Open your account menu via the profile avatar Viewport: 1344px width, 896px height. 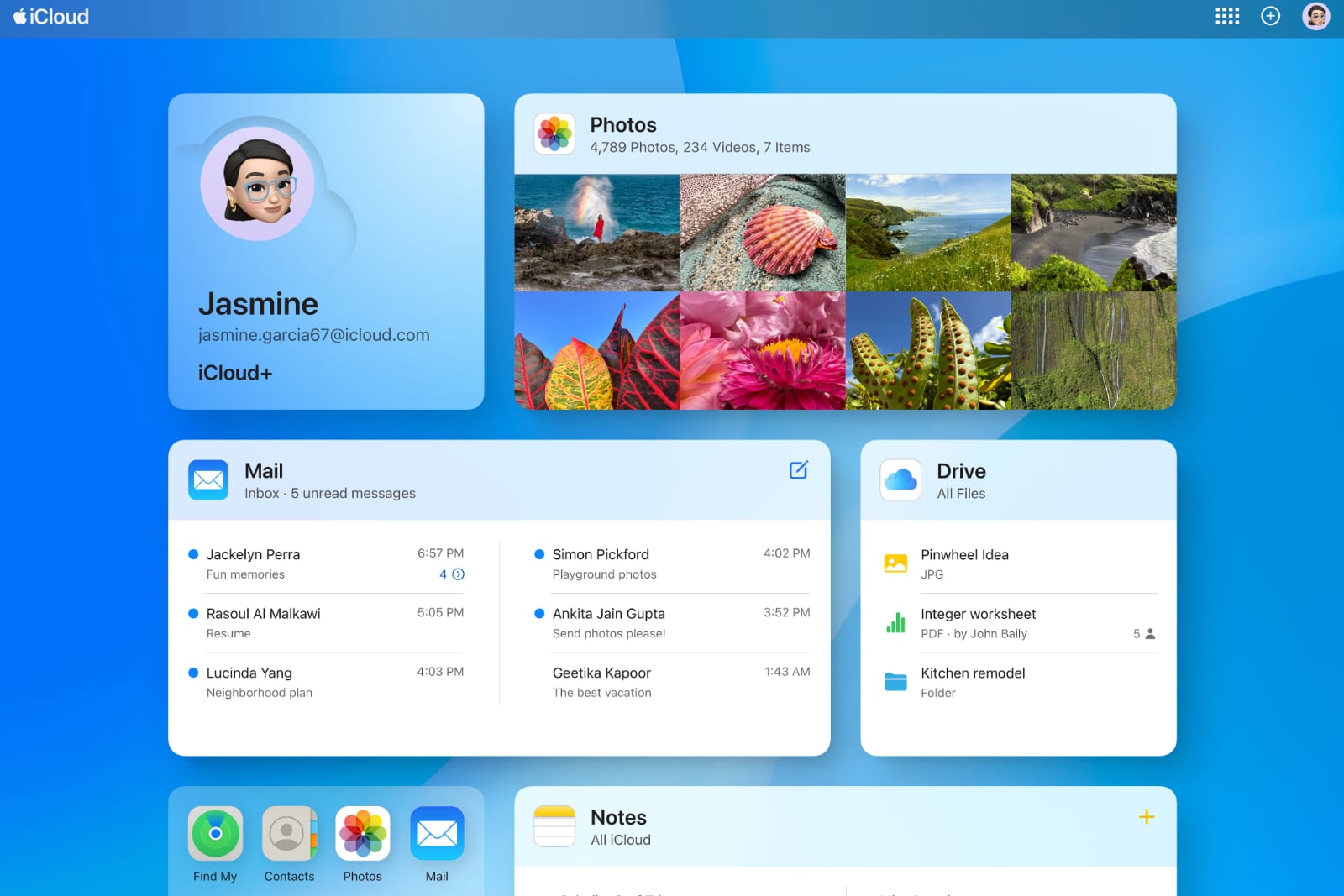pyautogui.click(x=1315, y=16)
